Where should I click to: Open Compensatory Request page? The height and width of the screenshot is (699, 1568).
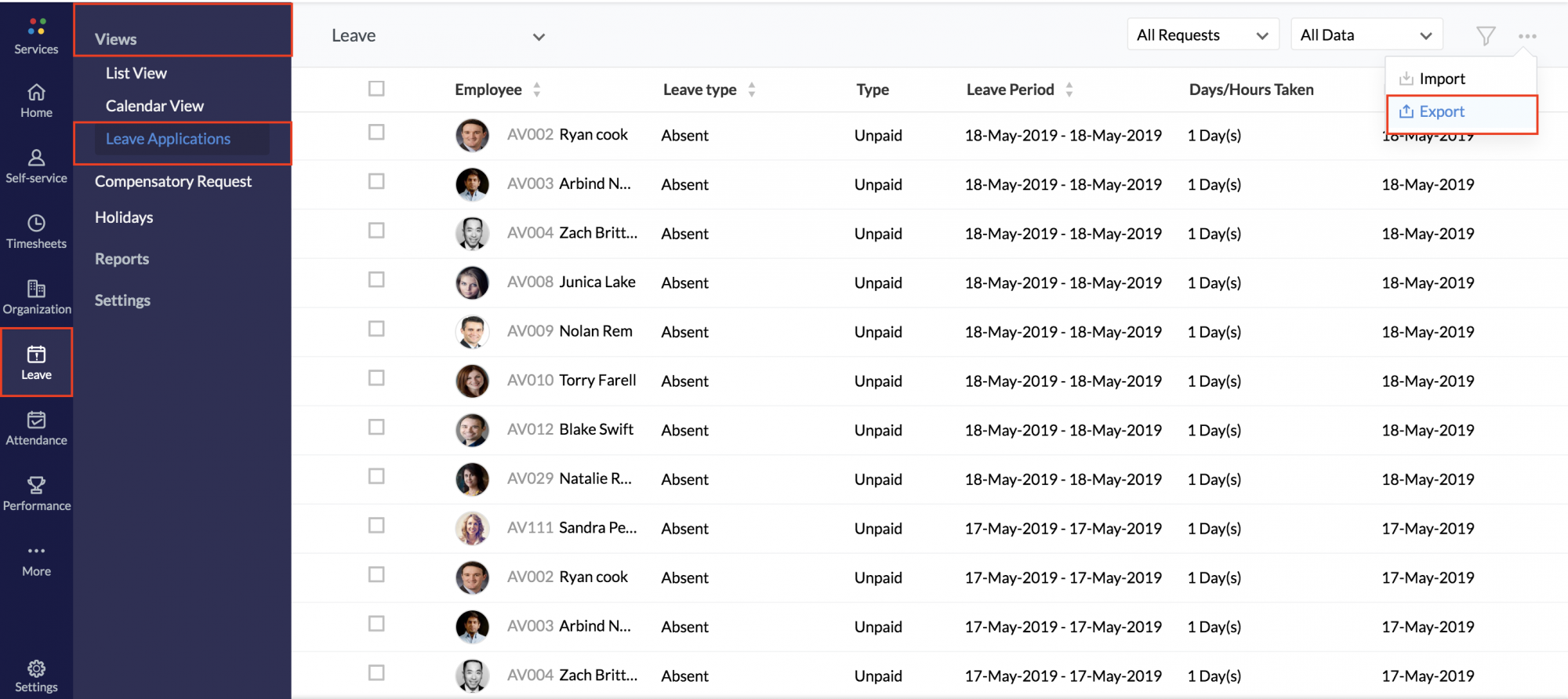pyautogui.click(x=173, y=181)
